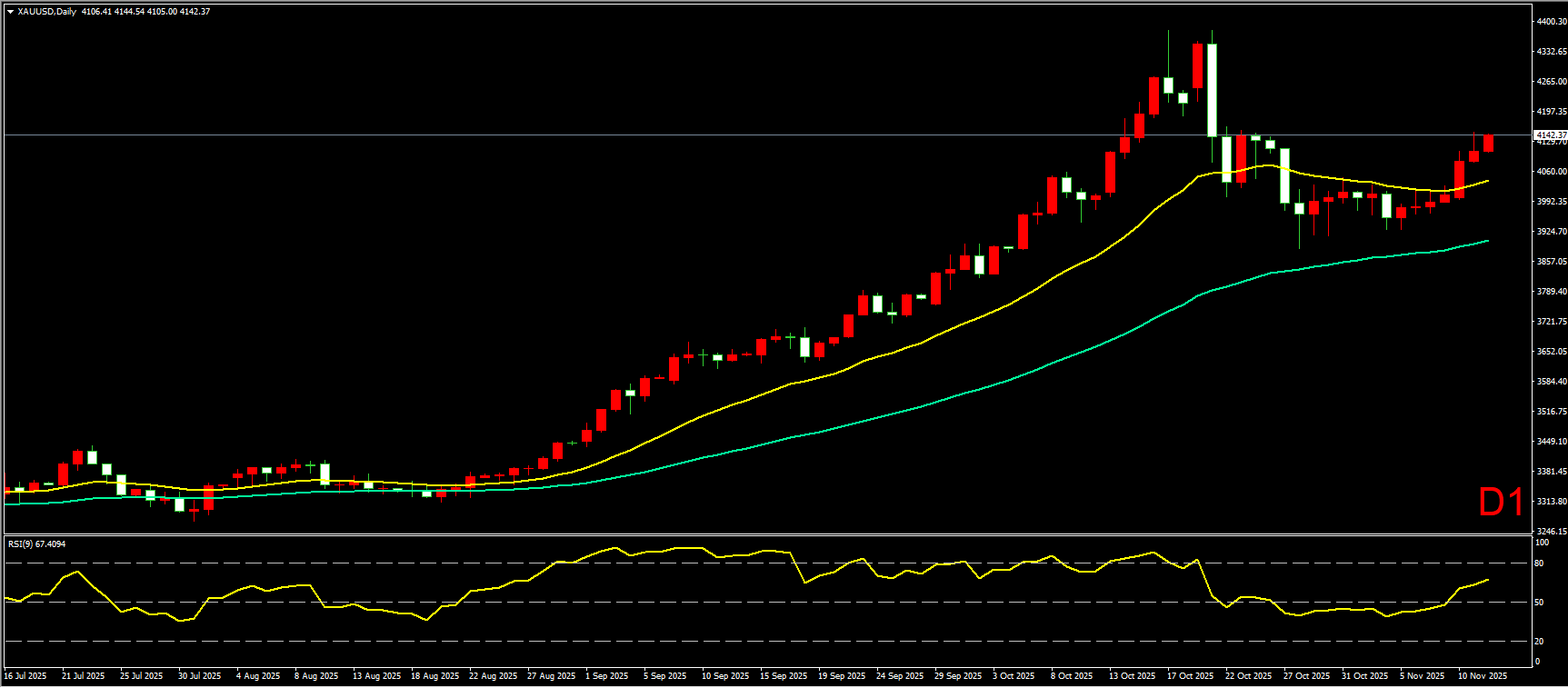The image size is (1568, 688).
Task: Click the triangle arrow beside XAUUSD,Daily
Action: pos(10,12)
